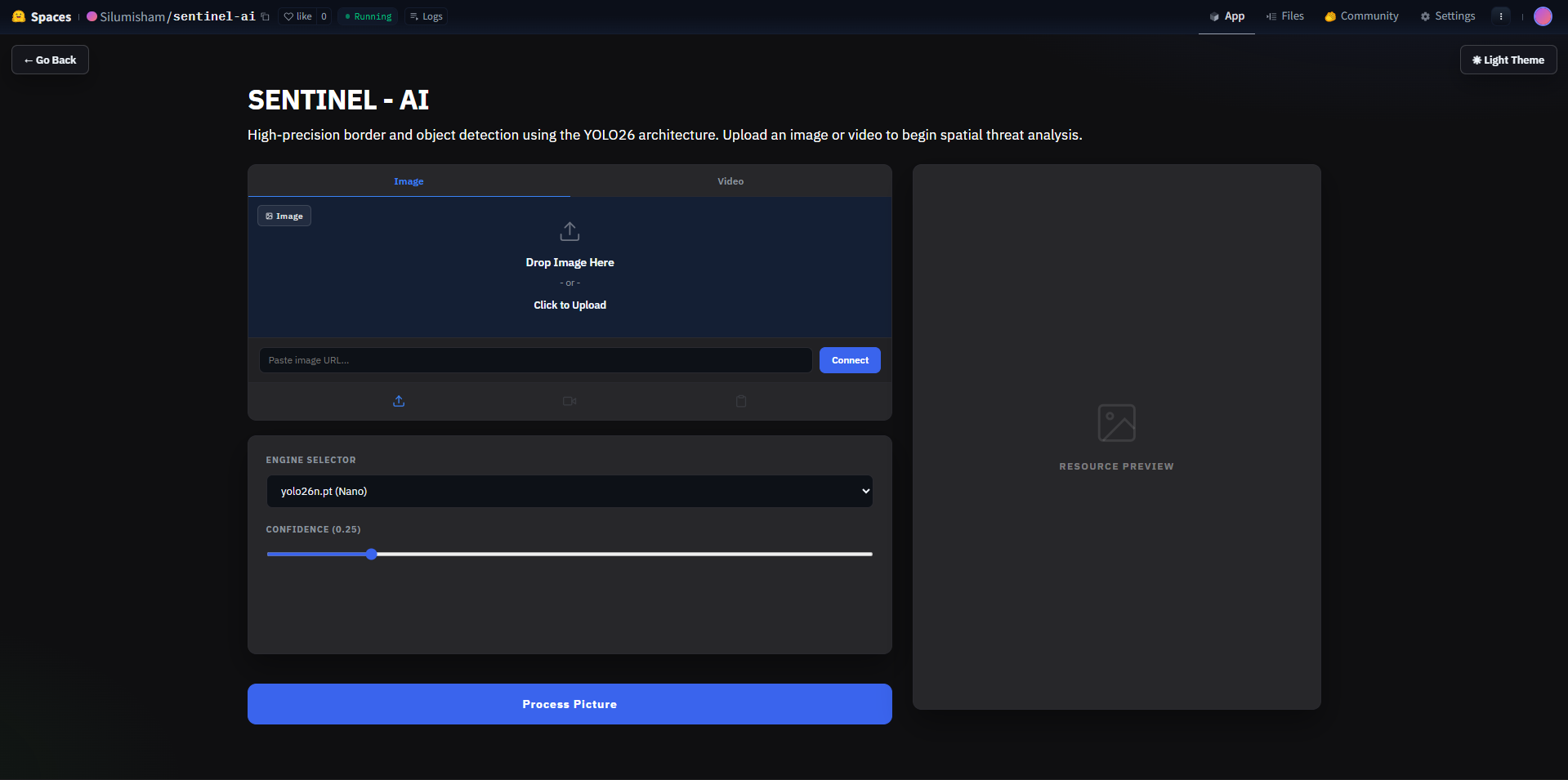
Task: Copy the Space name with the copy icon
Action: (x=266, y=17)
